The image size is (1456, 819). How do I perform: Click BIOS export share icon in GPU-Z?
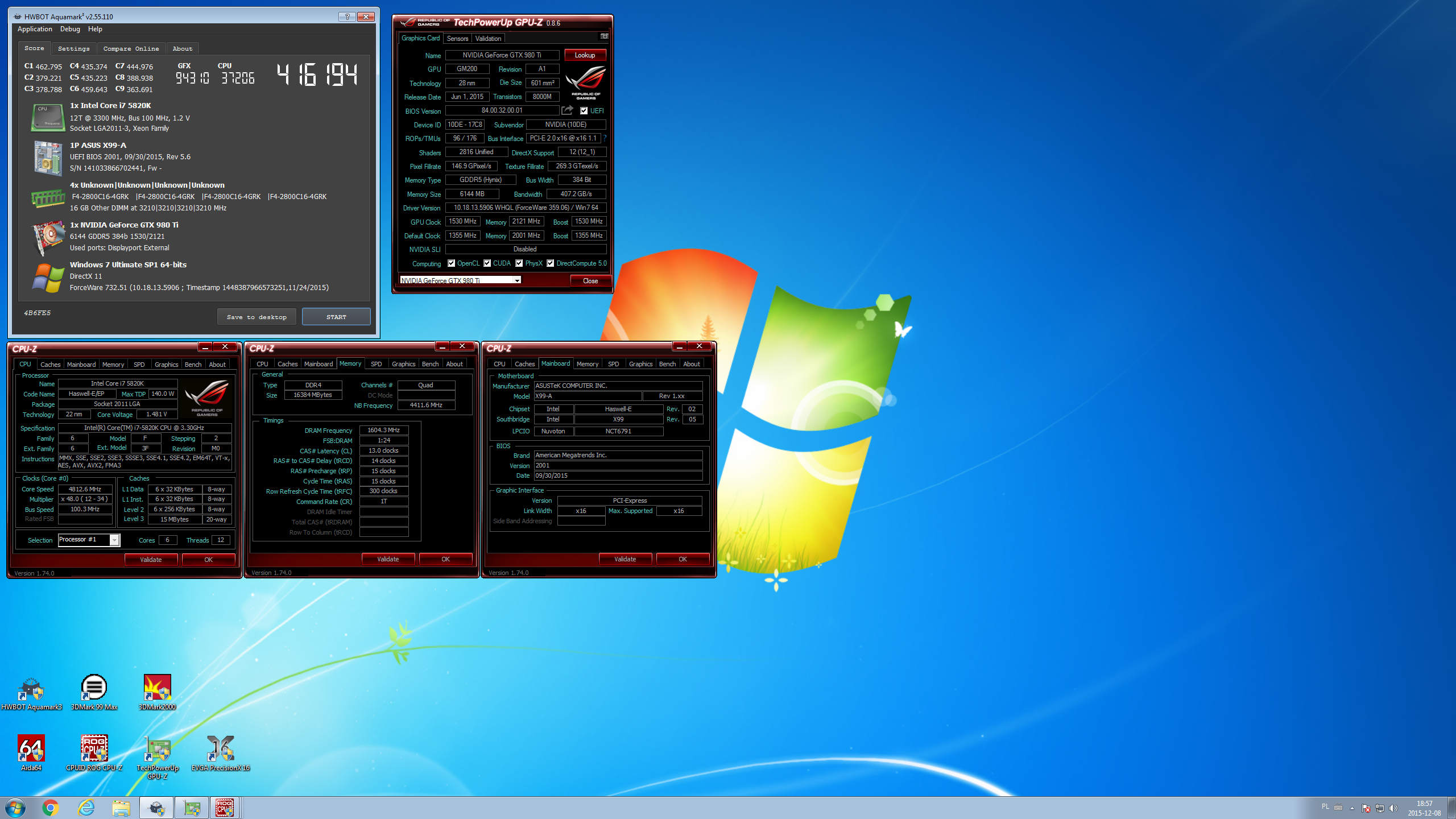(x=567, y=110)
